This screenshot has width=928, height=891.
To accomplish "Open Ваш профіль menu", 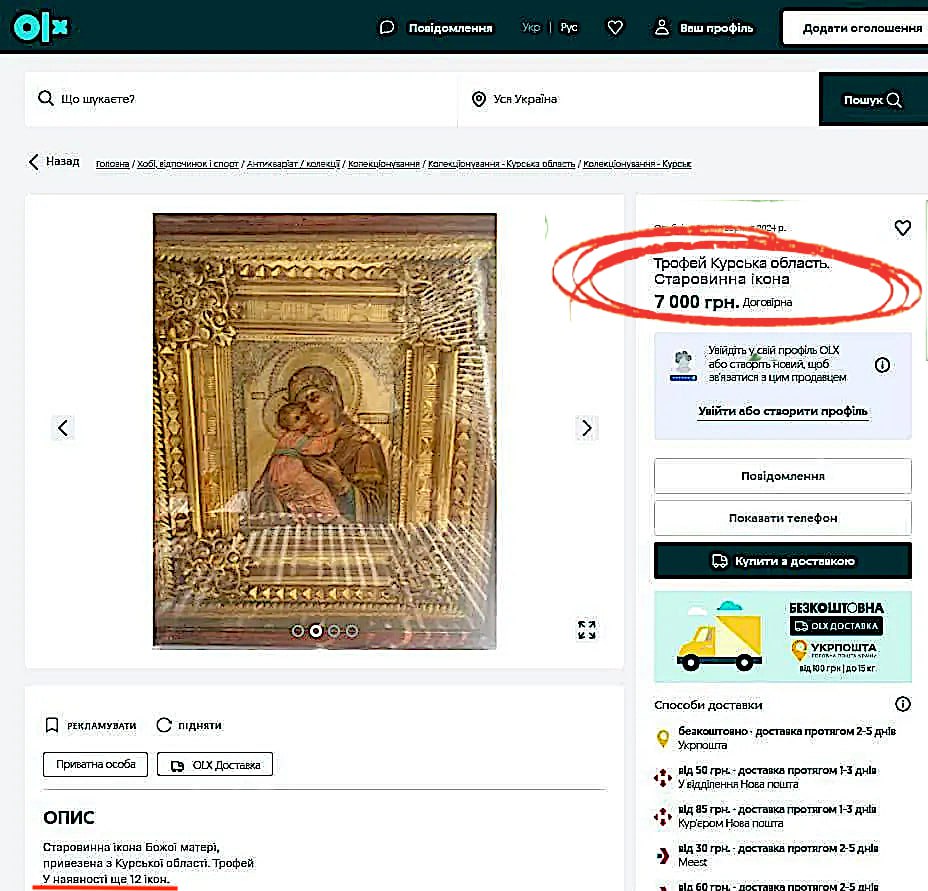I will click(716, 28).
